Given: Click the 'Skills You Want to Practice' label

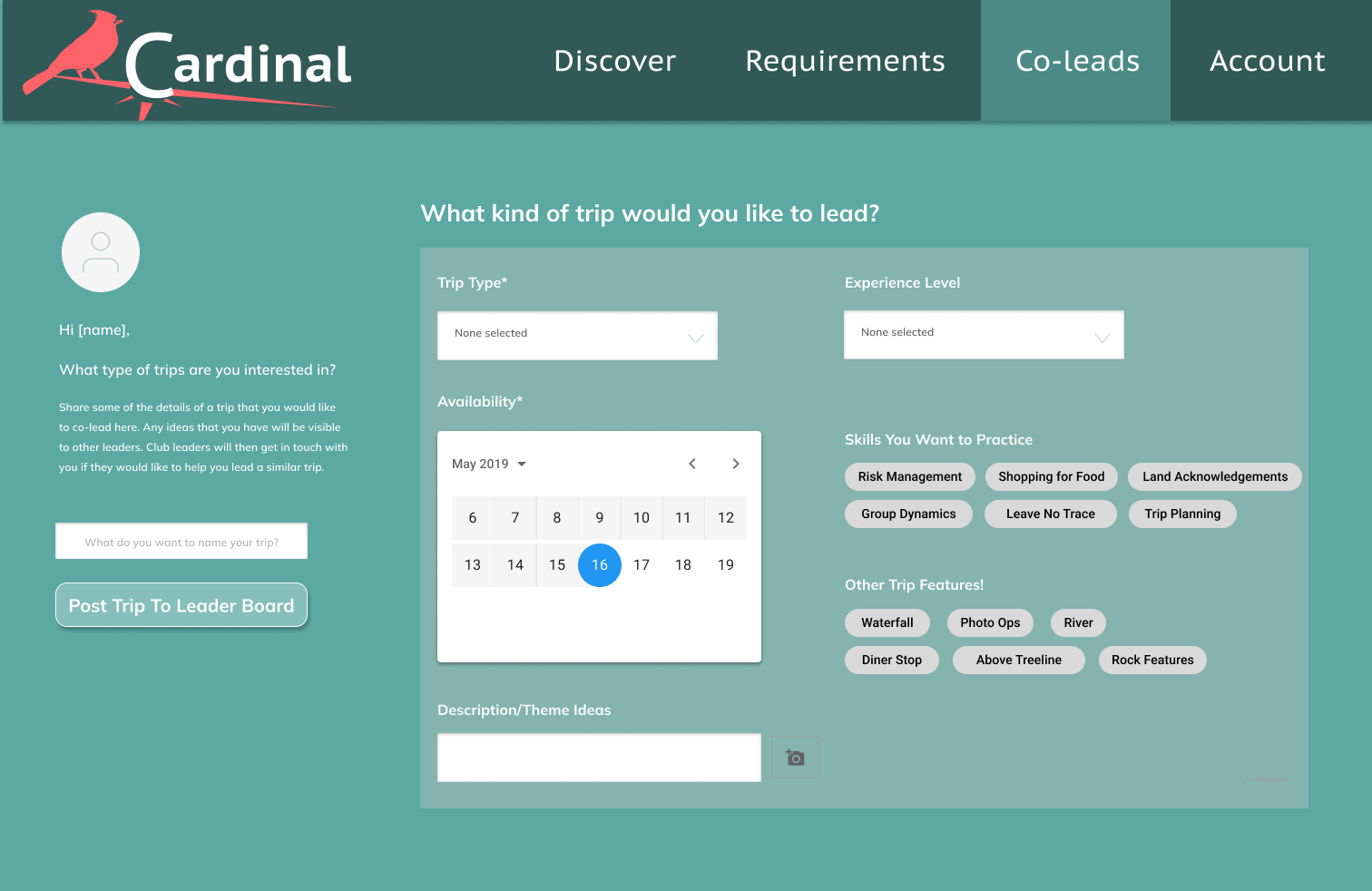Looking at the screenshot, I should [938, 440].
